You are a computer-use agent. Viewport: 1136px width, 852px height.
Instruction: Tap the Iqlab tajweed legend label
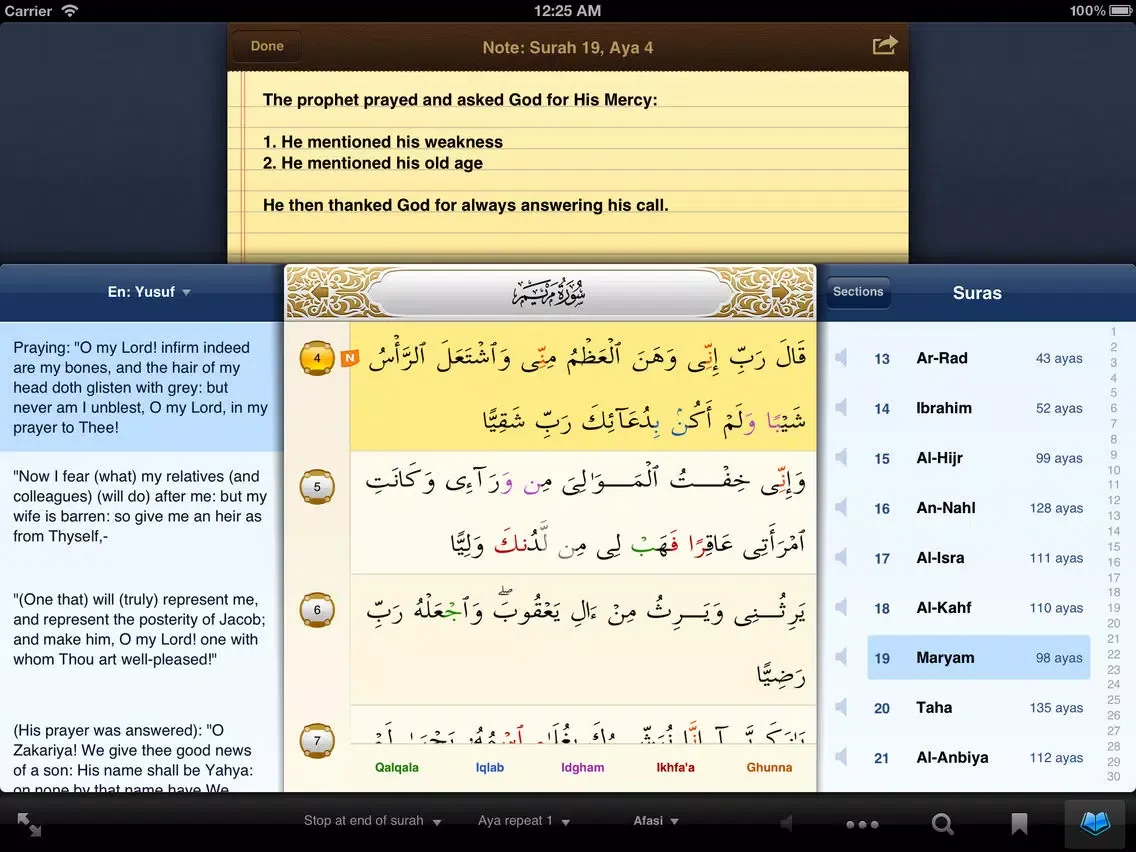[x=490, y=767]
